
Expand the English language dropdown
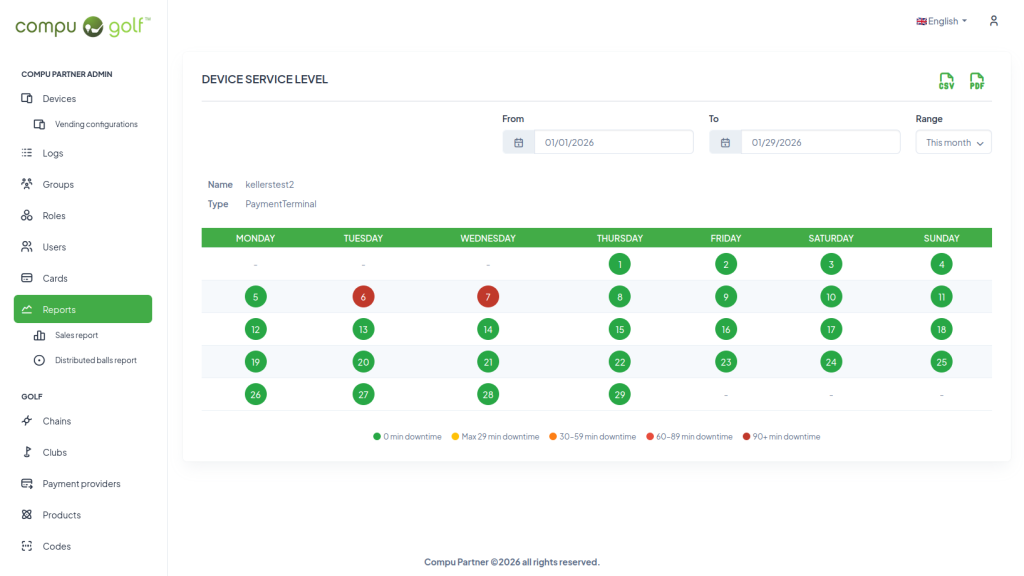(941, 21)
